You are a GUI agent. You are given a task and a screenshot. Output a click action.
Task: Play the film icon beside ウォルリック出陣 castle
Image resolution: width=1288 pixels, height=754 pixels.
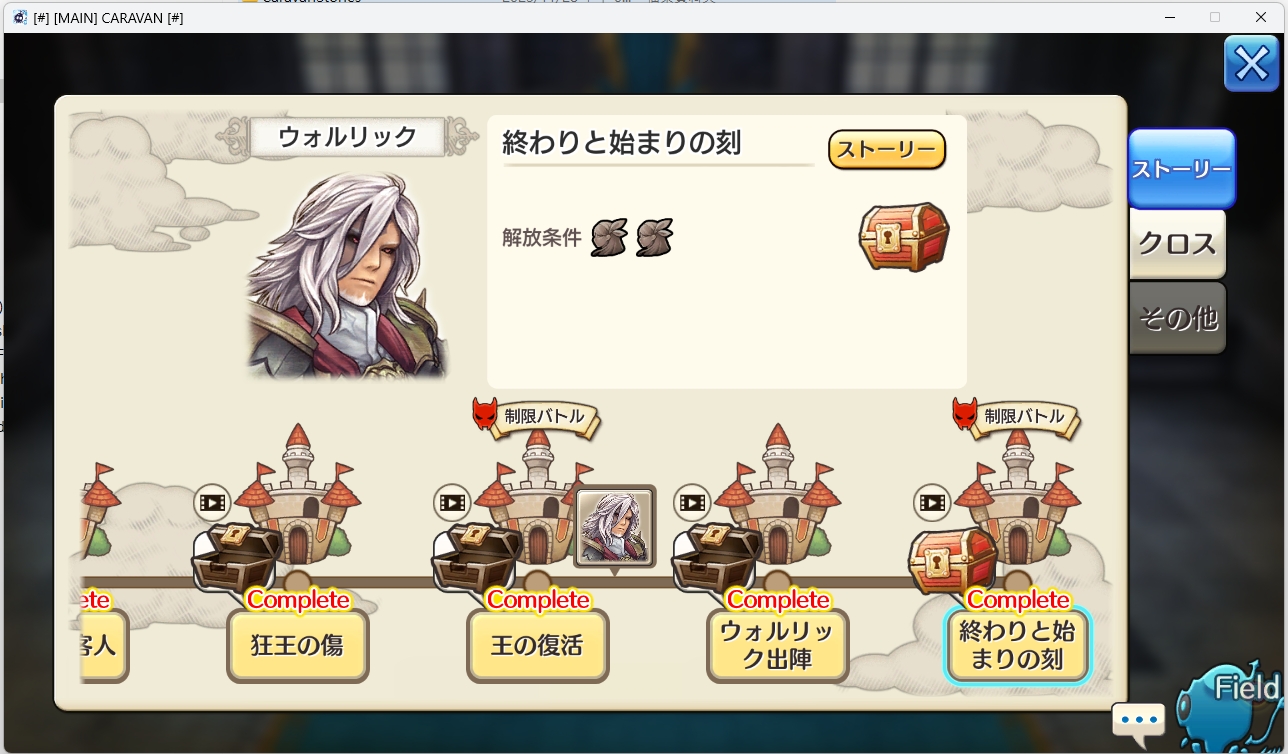tap(692, 502)
